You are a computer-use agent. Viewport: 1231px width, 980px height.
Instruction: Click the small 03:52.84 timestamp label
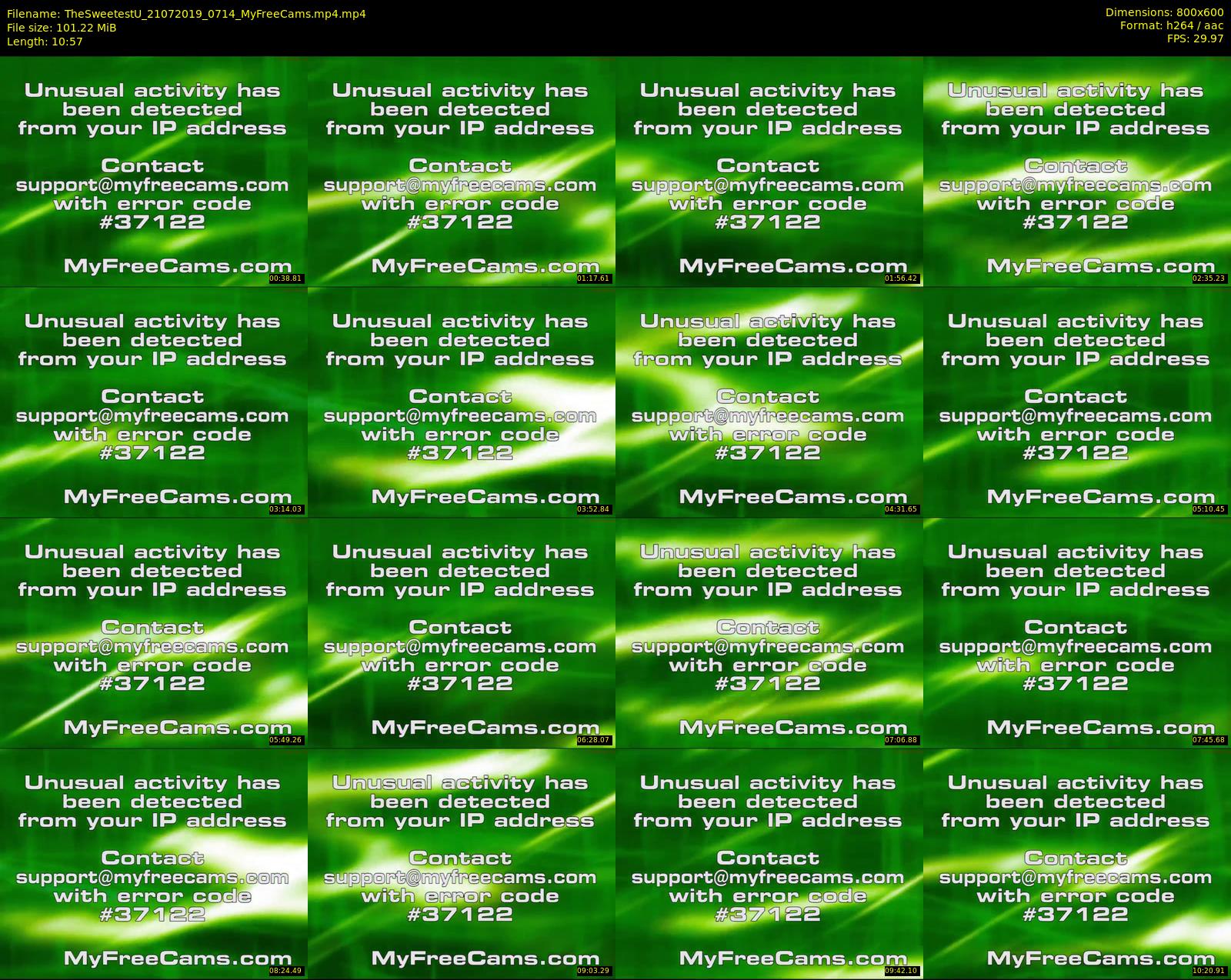pyautogui.click(x=594, y=509)
